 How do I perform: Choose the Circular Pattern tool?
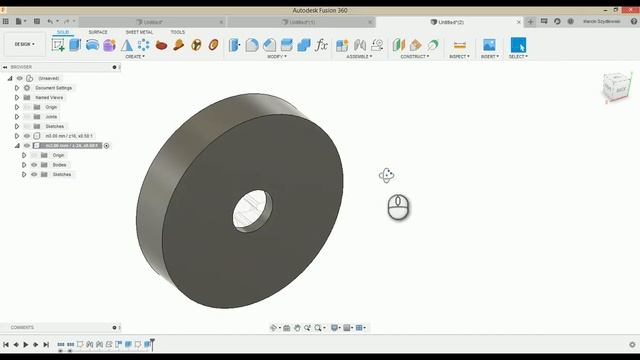[143, 45]
